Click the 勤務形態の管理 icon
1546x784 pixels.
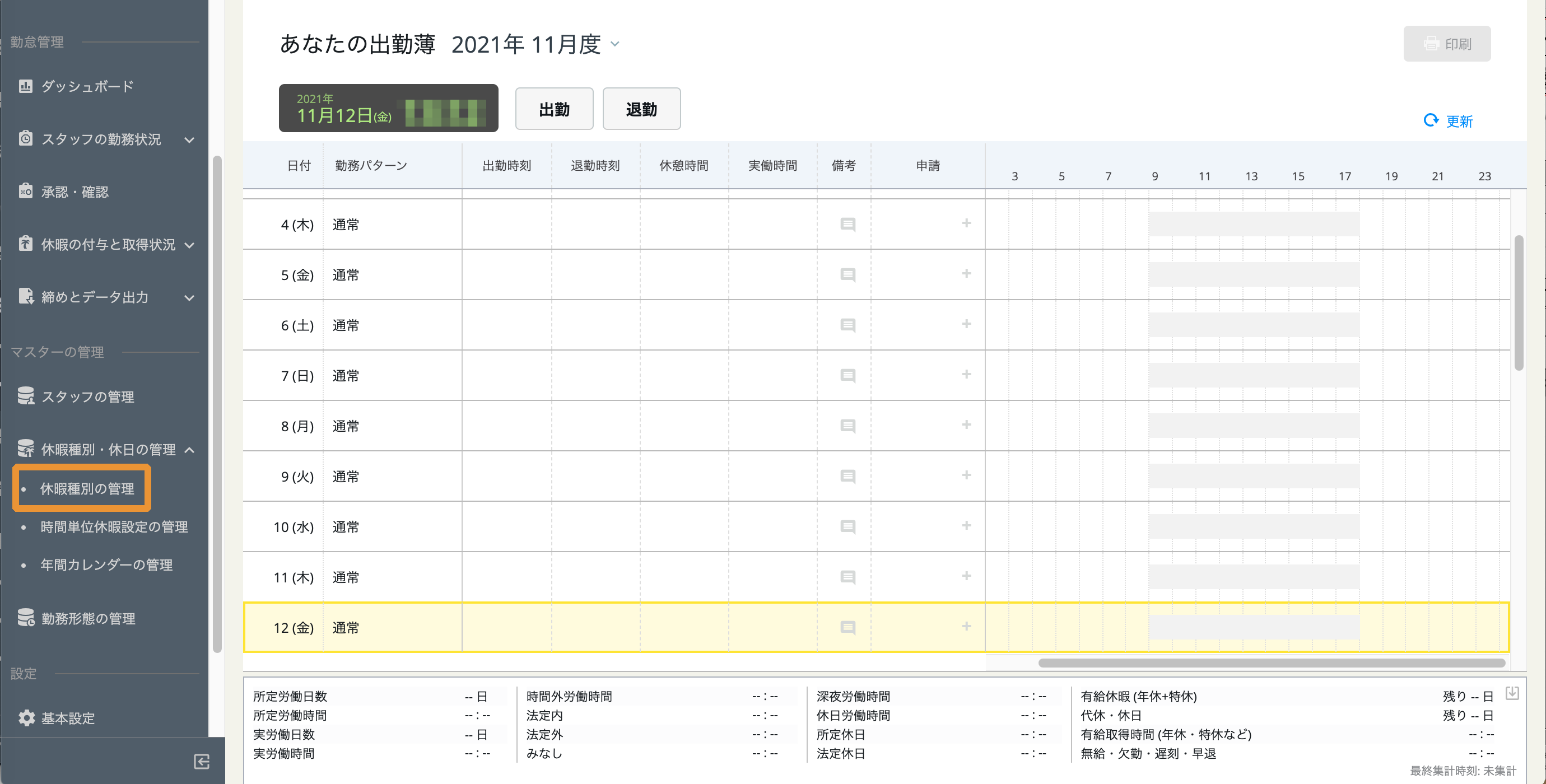click(25, 618)
